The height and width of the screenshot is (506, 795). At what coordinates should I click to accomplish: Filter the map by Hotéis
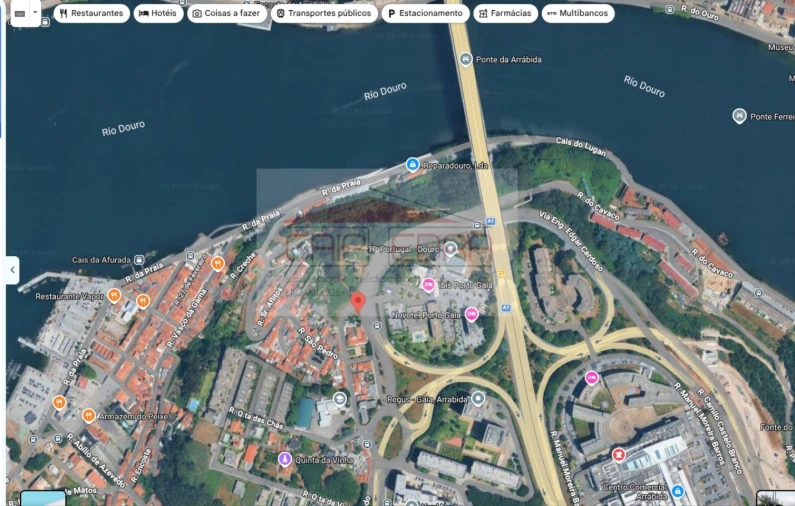pos(158,13)
